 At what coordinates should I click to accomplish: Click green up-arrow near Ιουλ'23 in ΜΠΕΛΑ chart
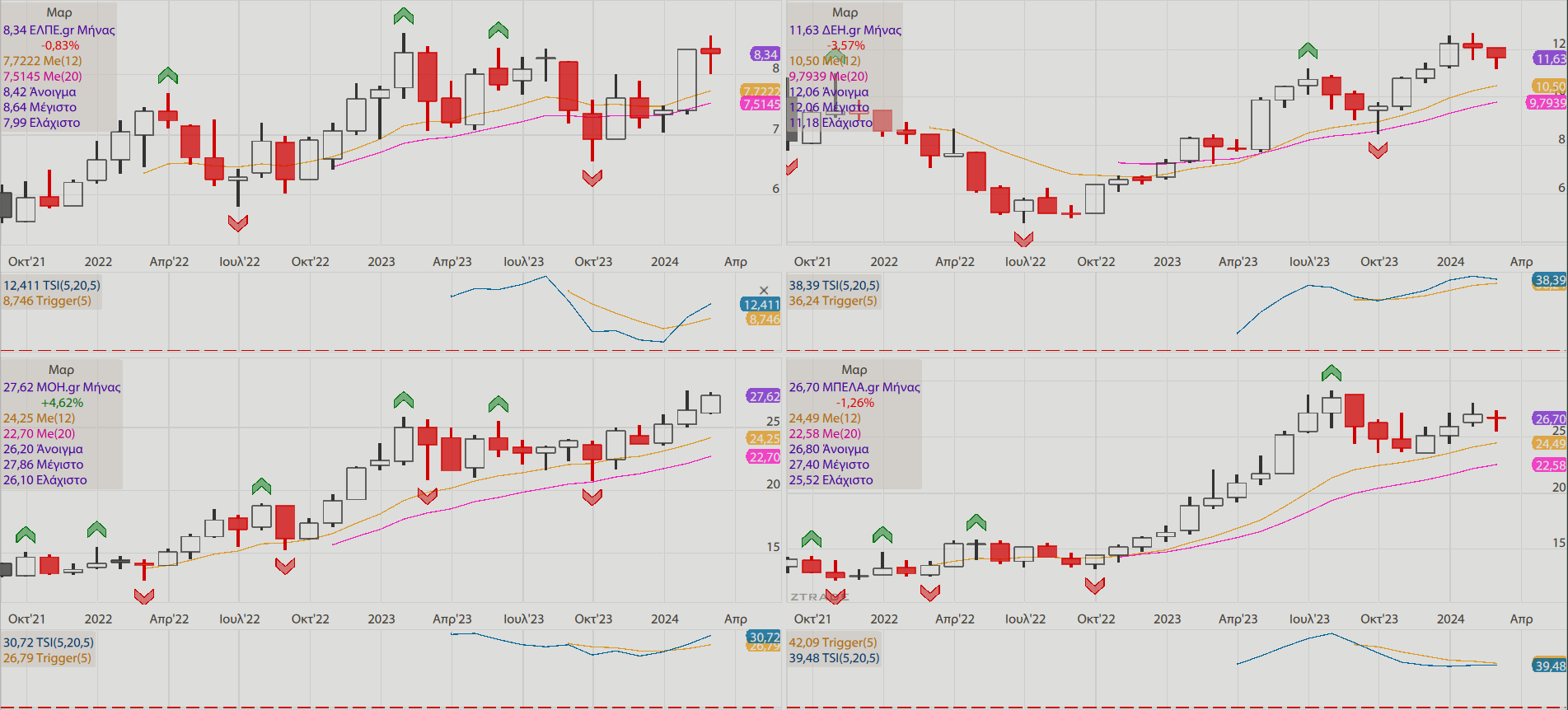[x=1332, y=373]
